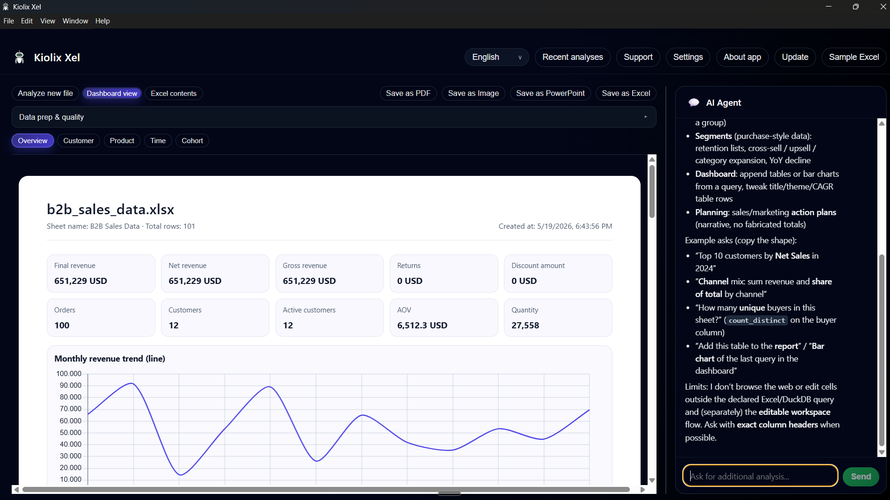The image size is (890, 500).
Task: Click the AI Agent panel scroll up arrow
Action: 881,123
